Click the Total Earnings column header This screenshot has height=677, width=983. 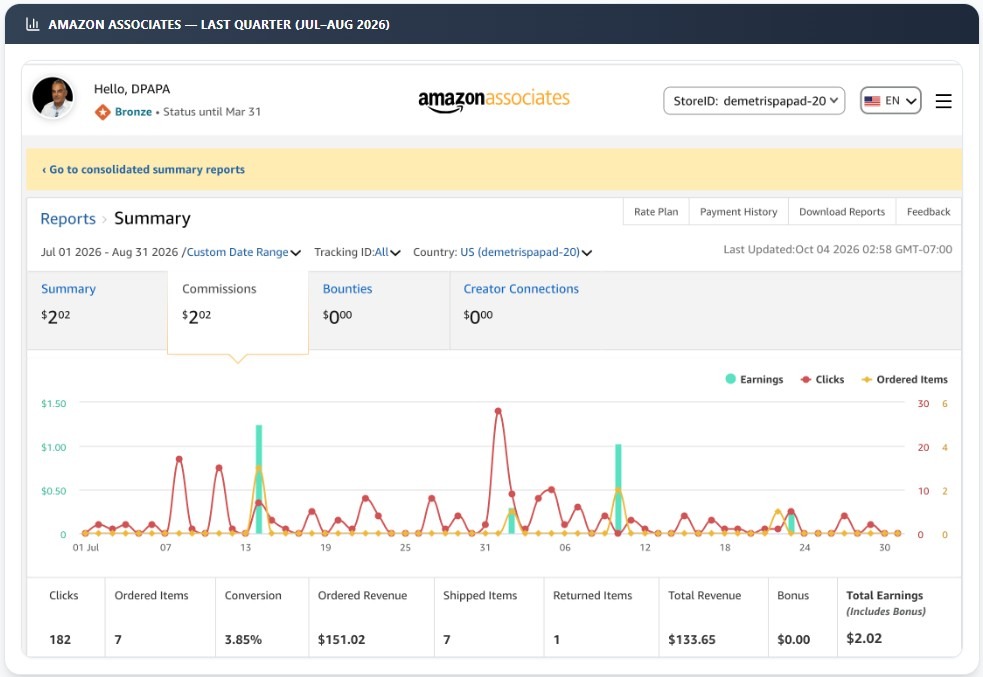coord(885,602)
